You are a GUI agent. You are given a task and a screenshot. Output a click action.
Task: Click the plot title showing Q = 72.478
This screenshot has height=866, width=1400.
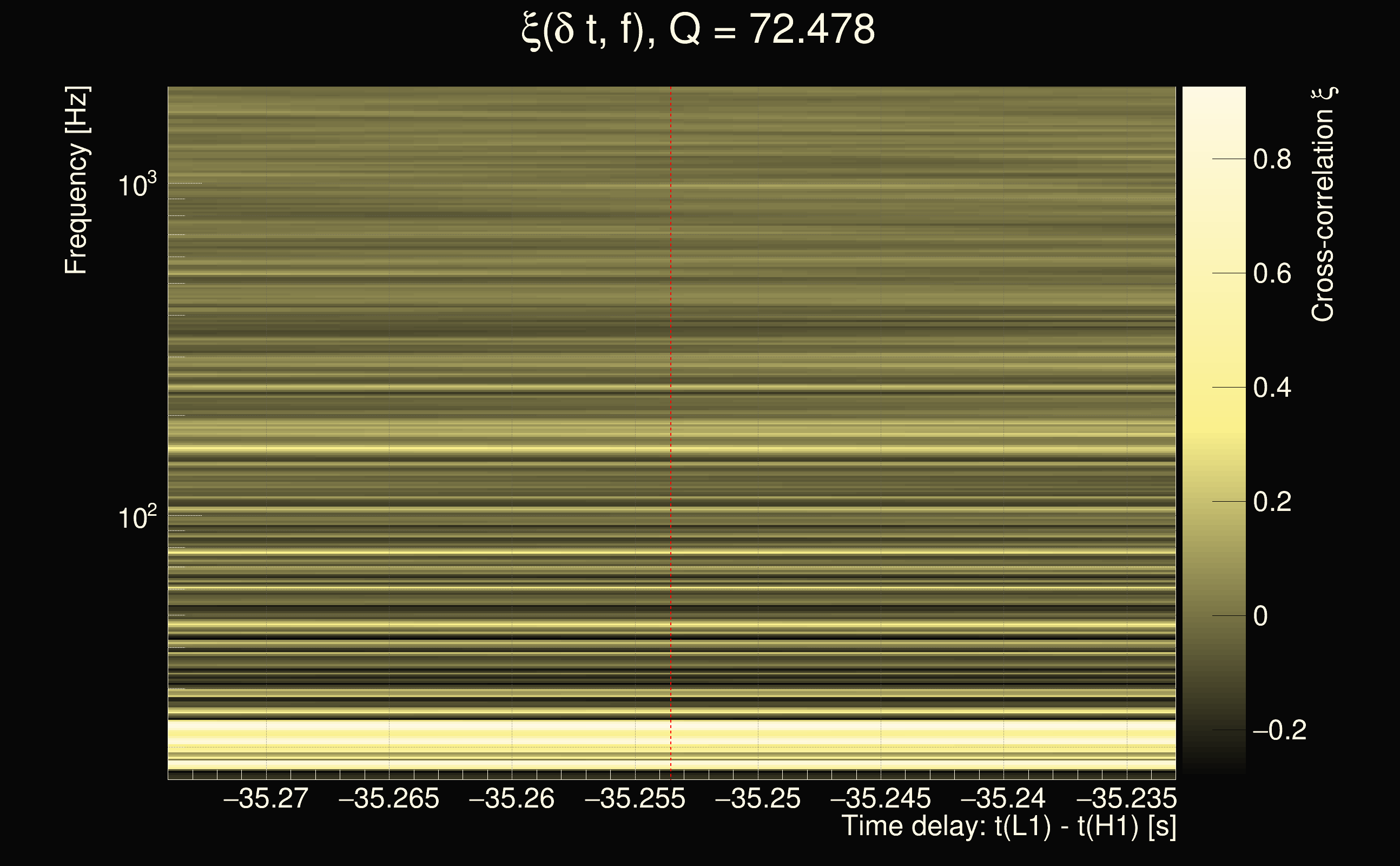click(x=698, y=30)
